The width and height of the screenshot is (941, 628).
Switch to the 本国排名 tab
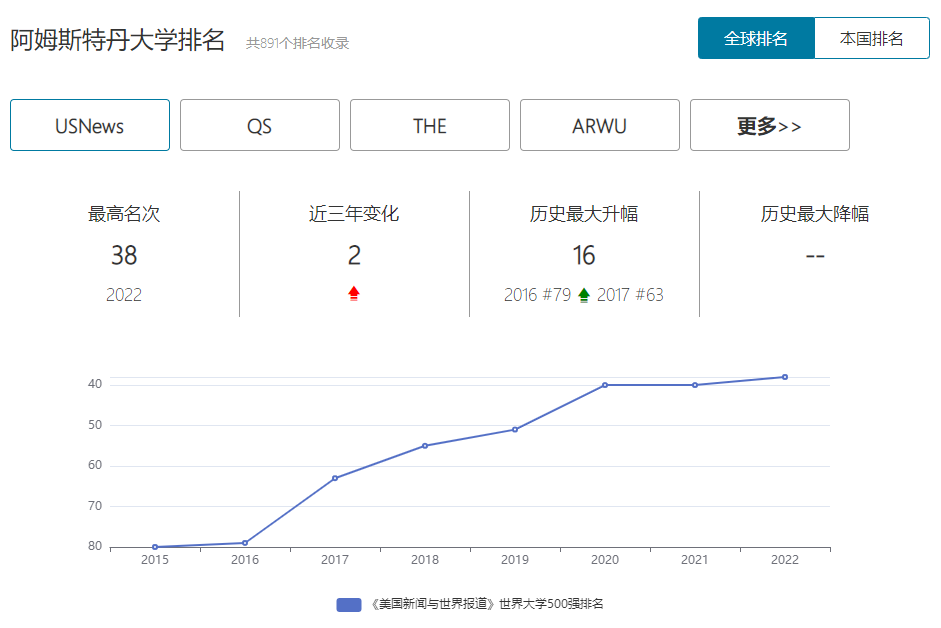click(x=872, y=37)
